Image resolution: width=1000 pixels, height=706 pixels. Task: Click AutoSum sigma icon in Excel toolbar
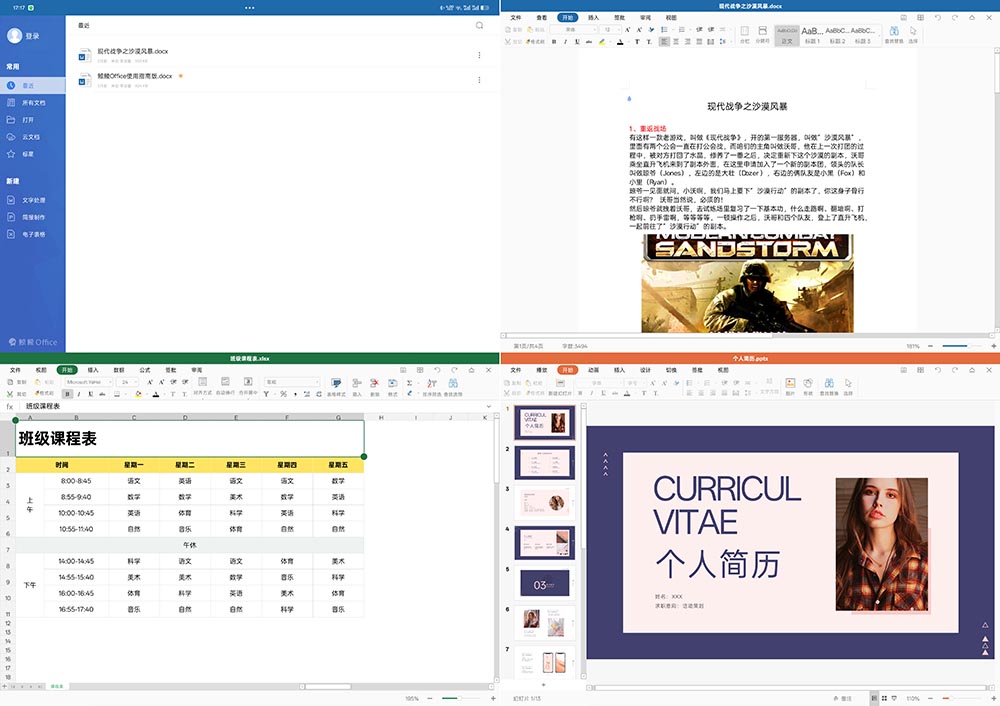click(x=409, y=383)
